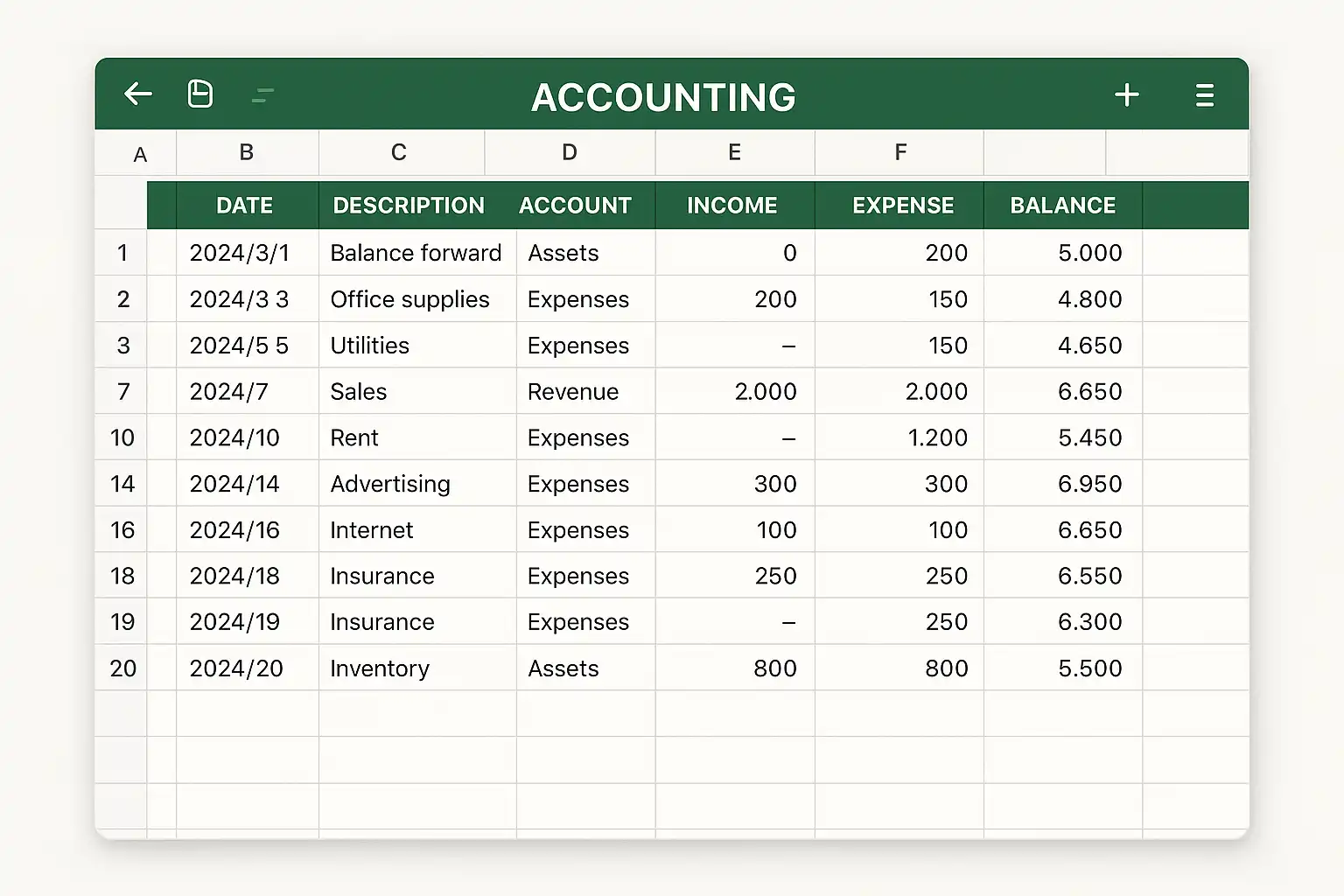Screen dimensions: 1344x896
Task: Select column D header
Action: [x=570, y=153]
